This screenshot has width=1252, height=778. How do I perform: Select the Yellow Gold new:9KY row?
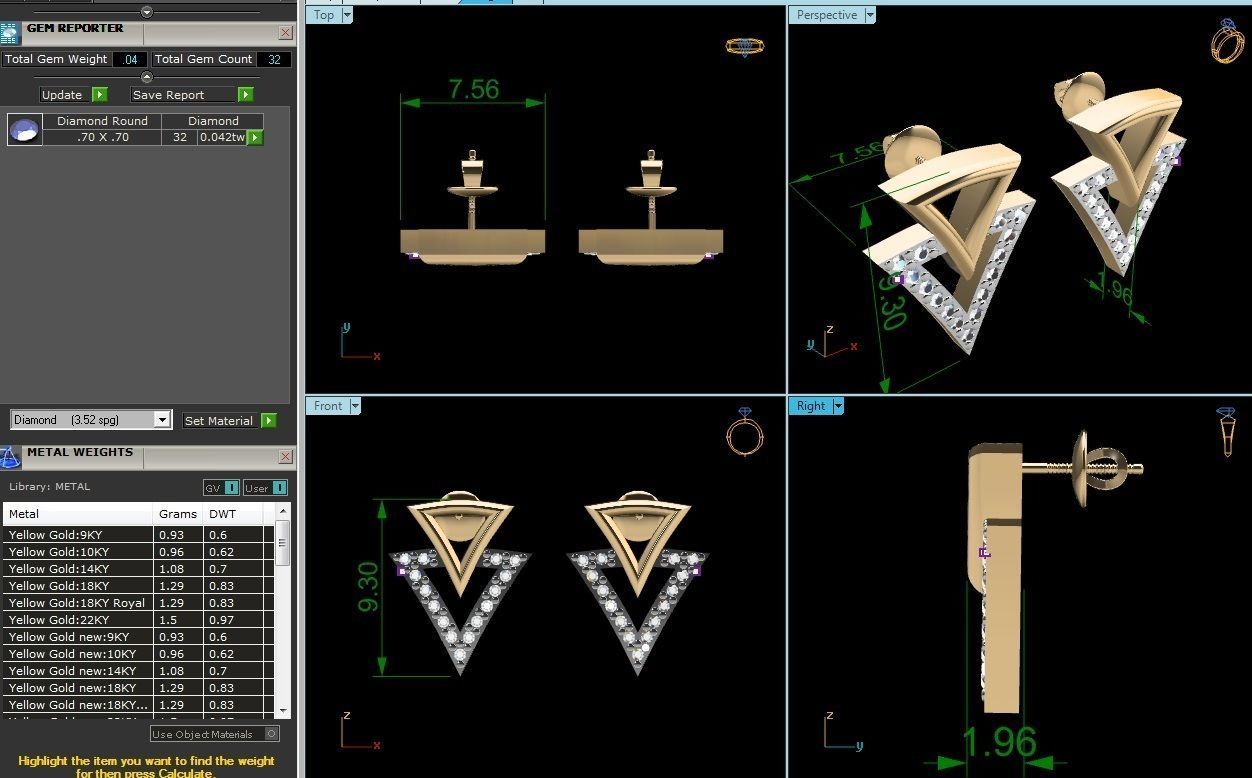tap(139, 637)
